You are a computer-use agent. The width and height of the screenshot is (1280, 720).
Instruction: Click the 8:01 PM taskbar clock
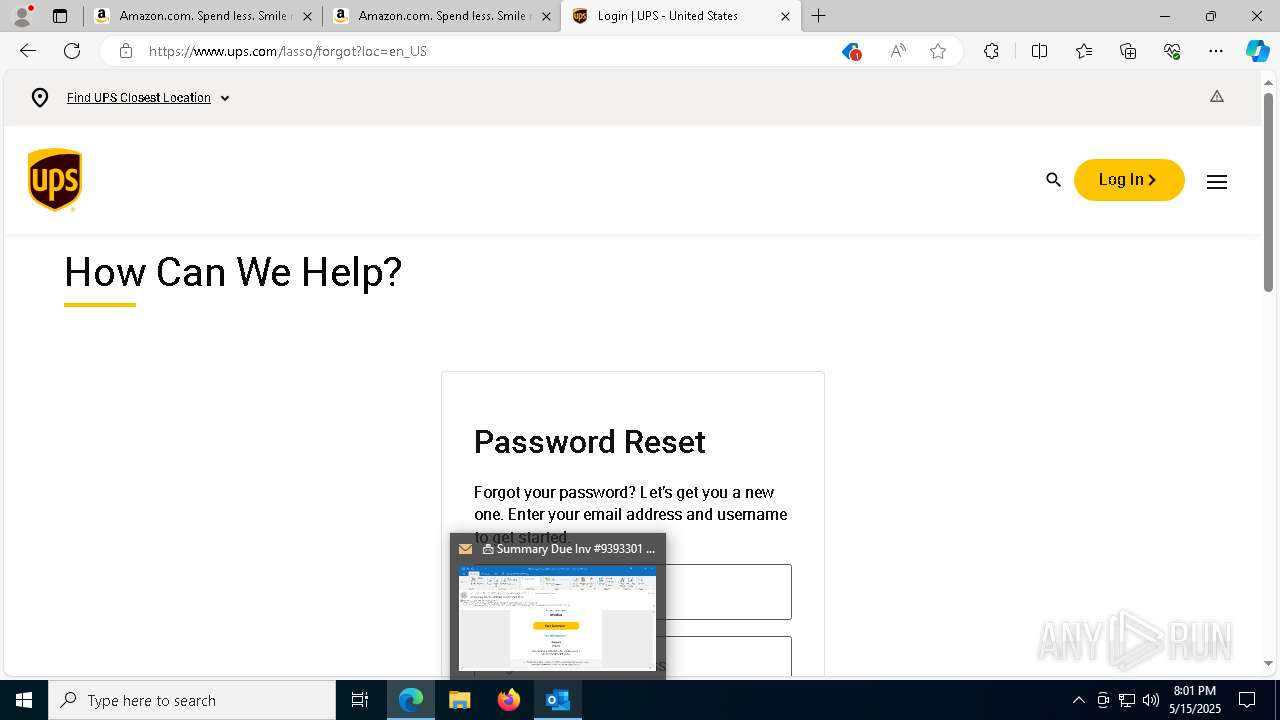point(1195,700)
